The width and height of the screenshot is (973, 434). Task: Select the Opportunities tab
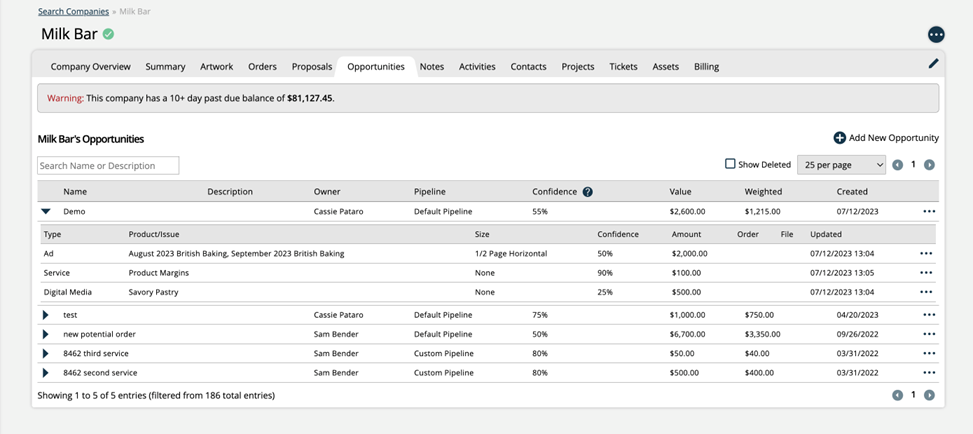click(376, 66)
